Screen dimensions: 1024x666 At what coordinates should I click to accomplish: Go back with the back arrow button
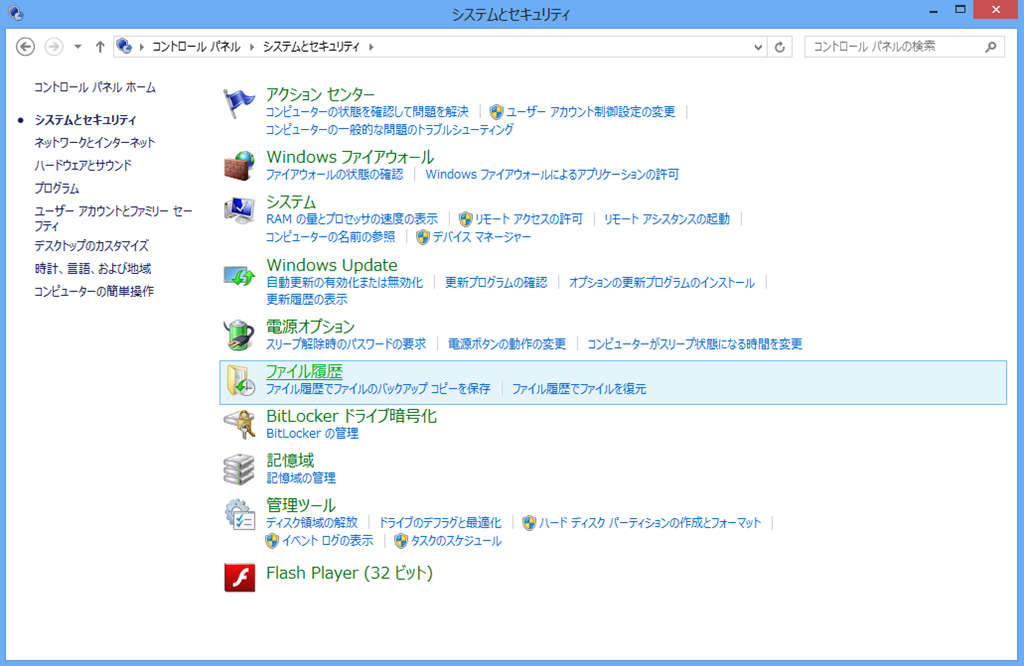[25, 47]
